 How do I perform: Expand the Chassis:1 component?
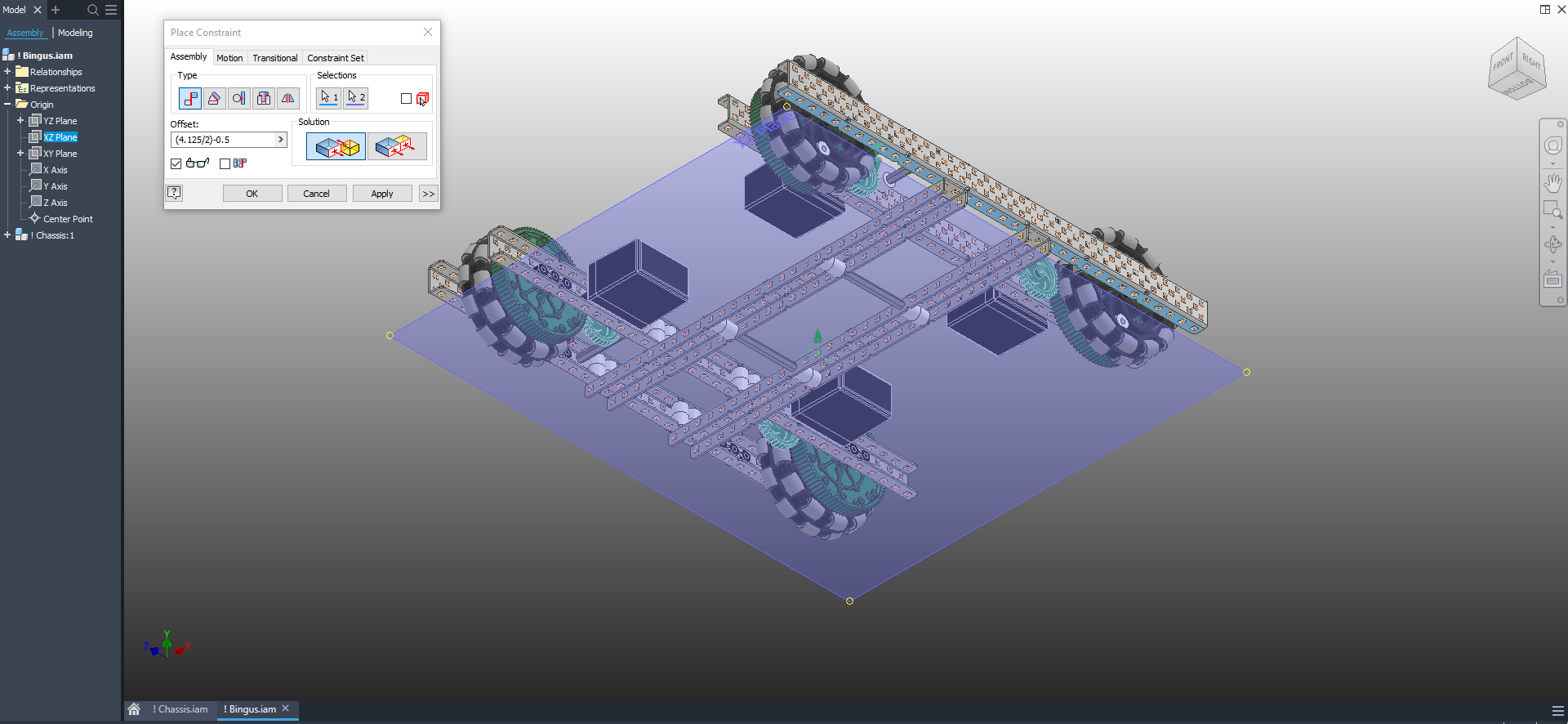(7, 235)
